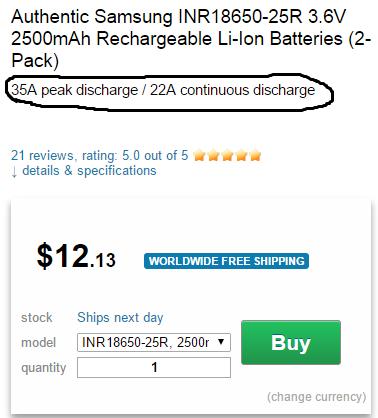Click the fifth rating star

[255, 155]
